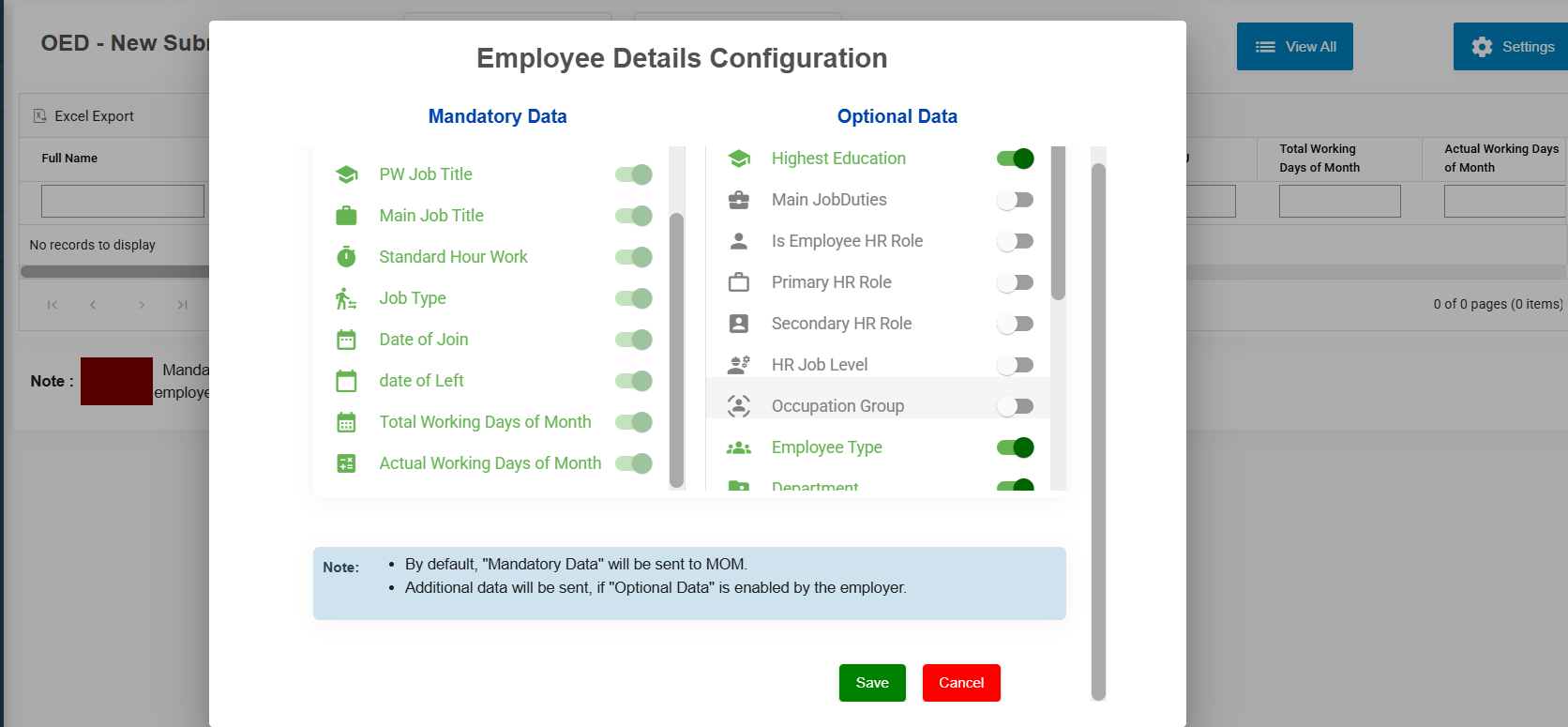
Task: Open the Settings button with gear
Action: click(1512, 47)
